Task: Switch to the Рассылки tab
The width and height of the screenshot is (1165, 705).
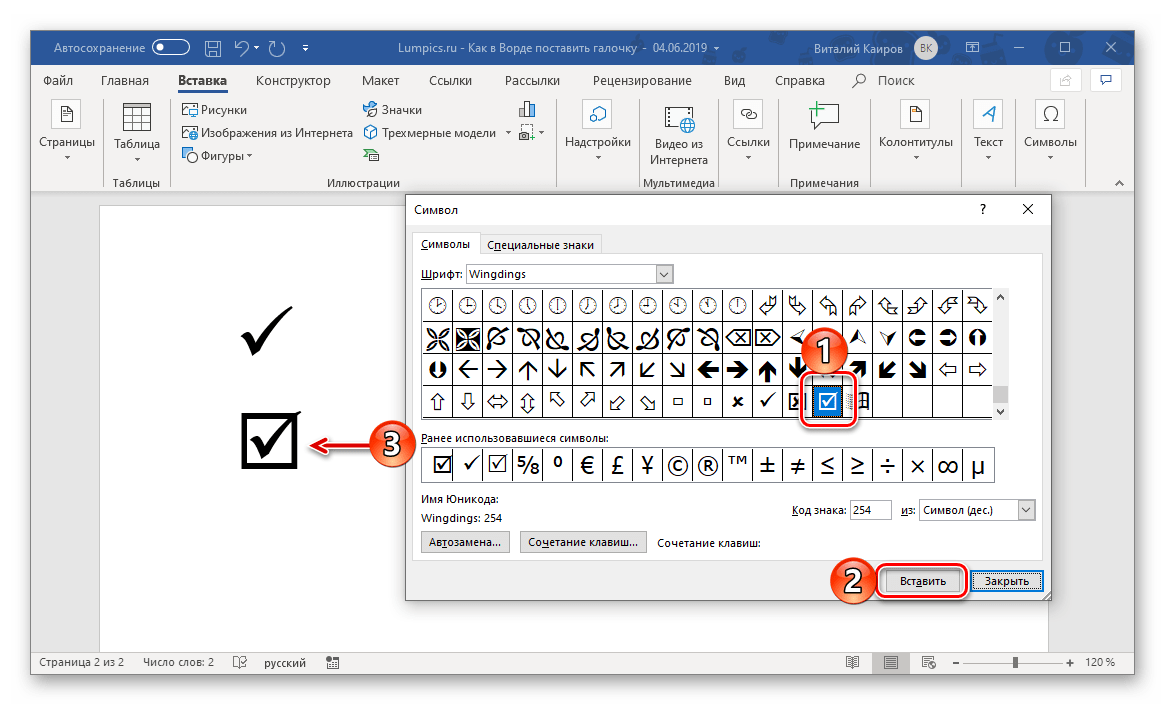Action: tap(532, 80)
